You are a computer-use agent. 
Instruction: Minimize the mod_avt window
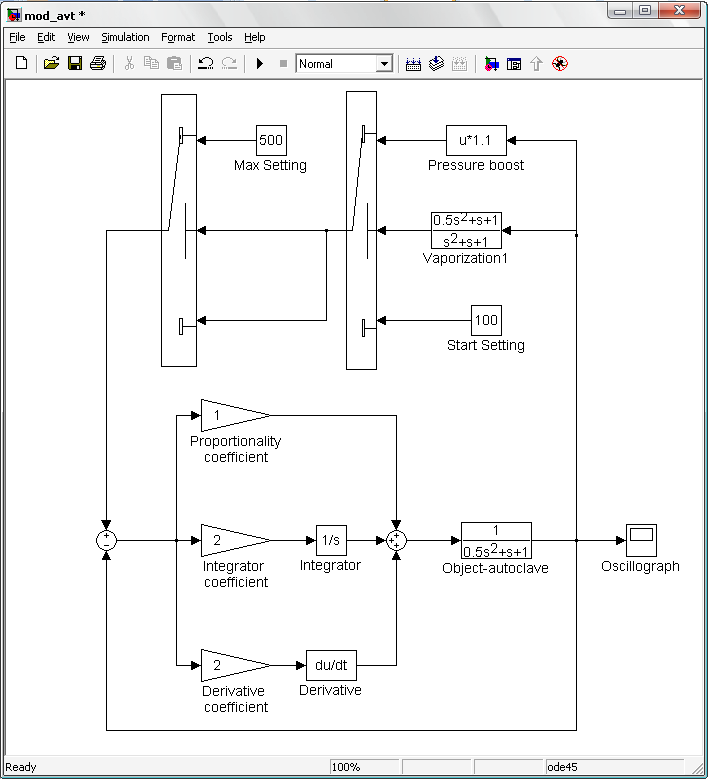(x=620, y=11)
